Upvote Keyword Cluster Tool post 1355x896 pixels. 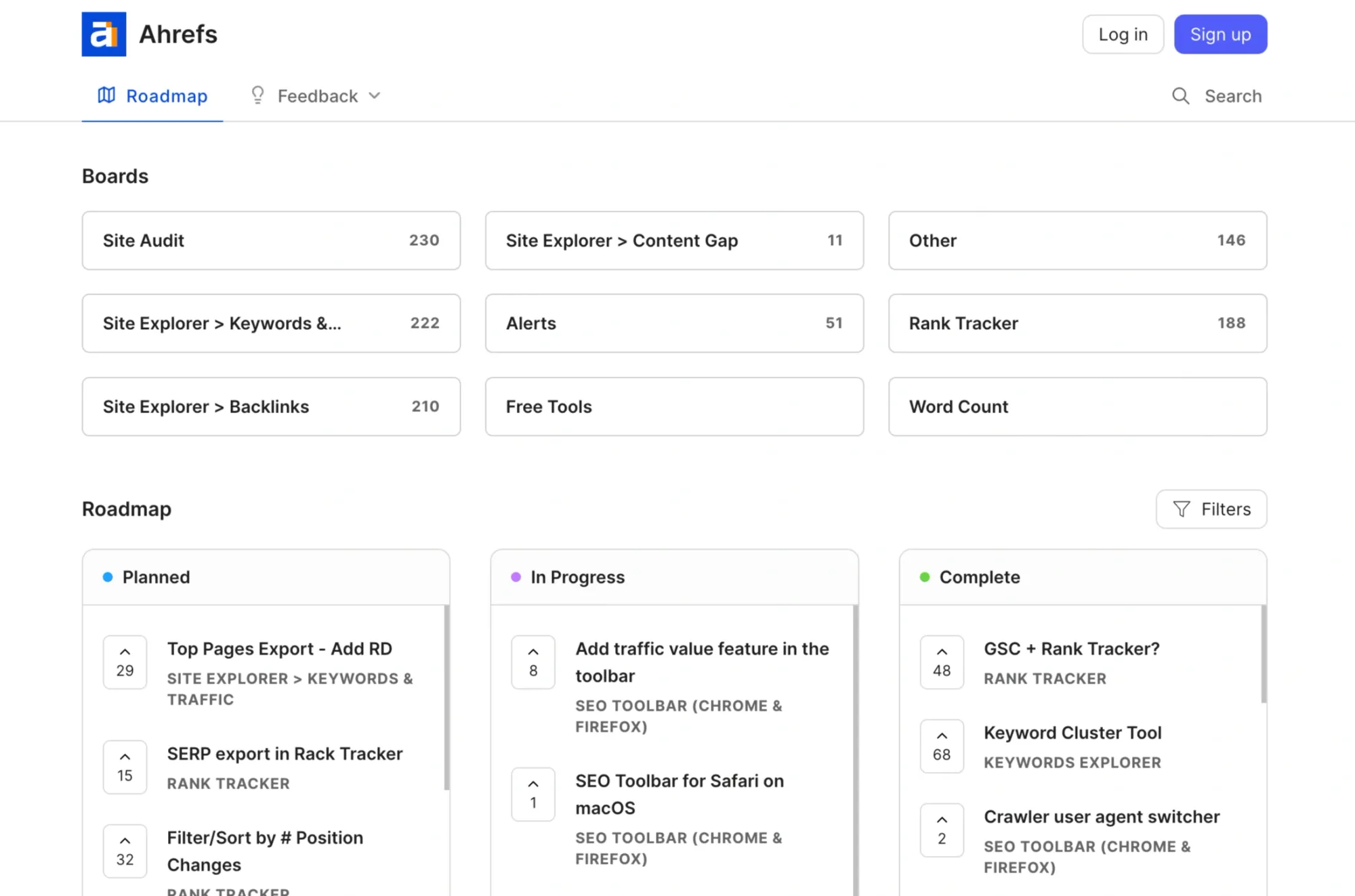coord(941,746)
